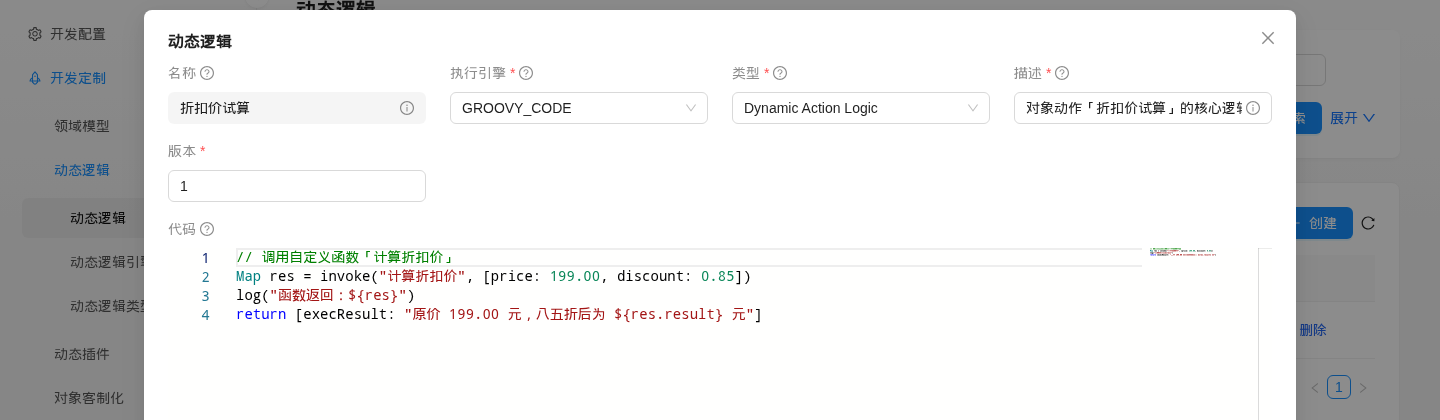1440x420 pixels.
Task: Select 动态逻辑引擎 item in sidebar
Action: coord(108,262)
